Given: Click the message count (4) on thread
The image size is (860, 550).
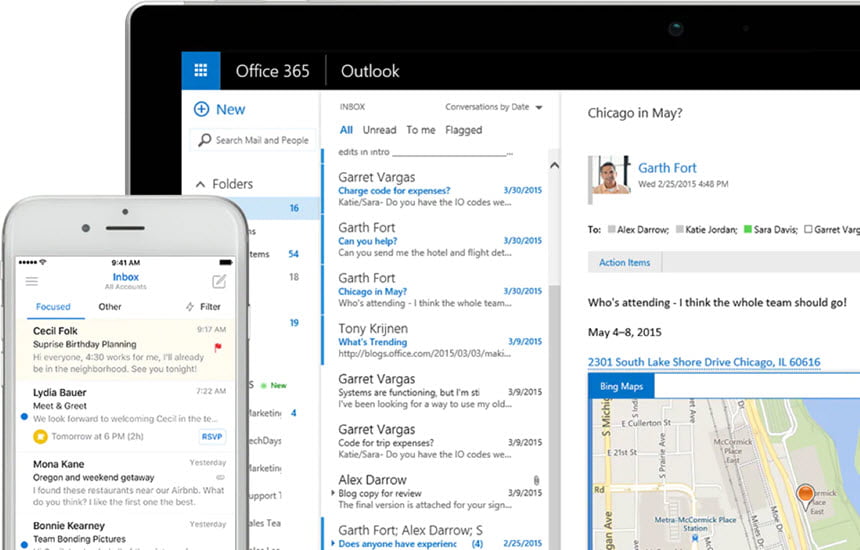Looking at the screenshot, I should 477,543.
